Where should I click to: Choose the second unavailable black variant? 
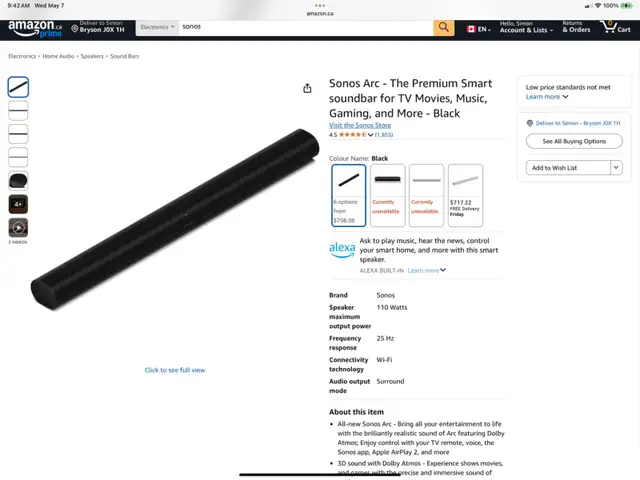(387, 195)
